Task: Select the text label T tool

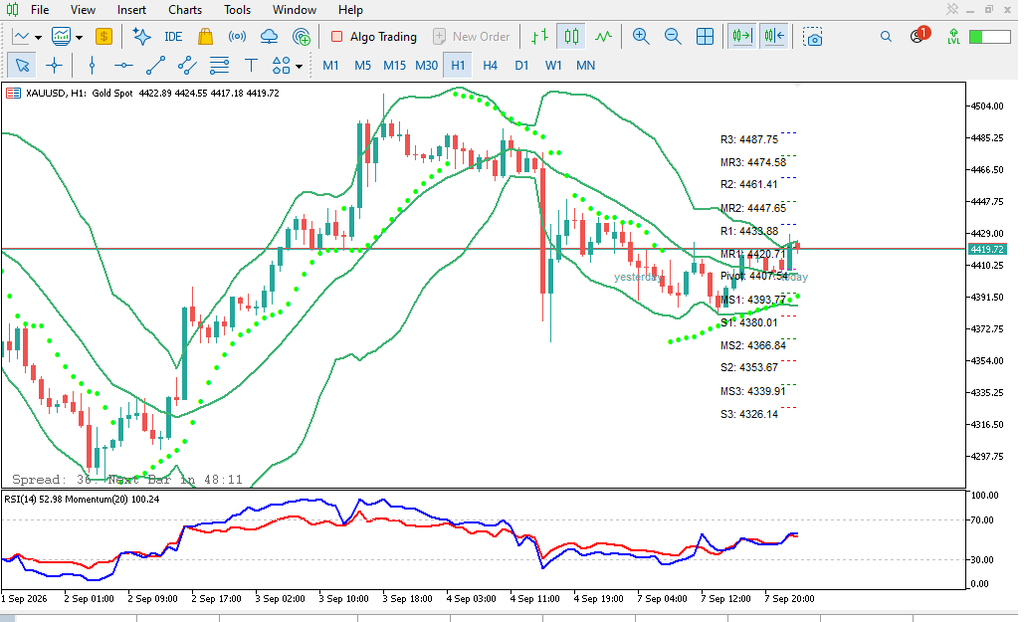Action: (251, 65)
